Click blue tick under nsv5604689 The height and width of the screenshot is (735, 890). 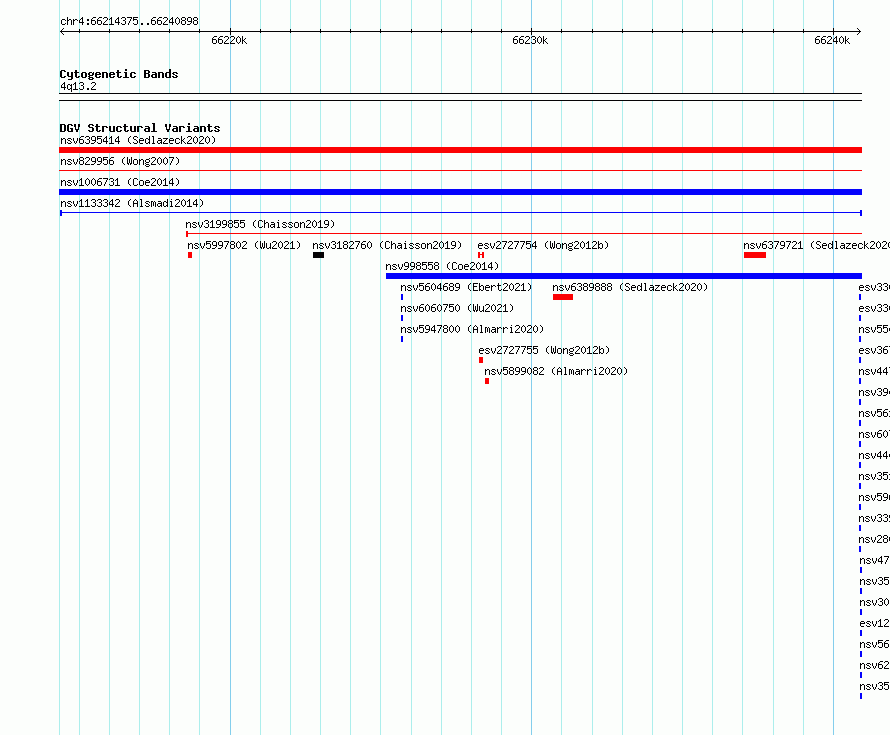(x=402, y=297)
